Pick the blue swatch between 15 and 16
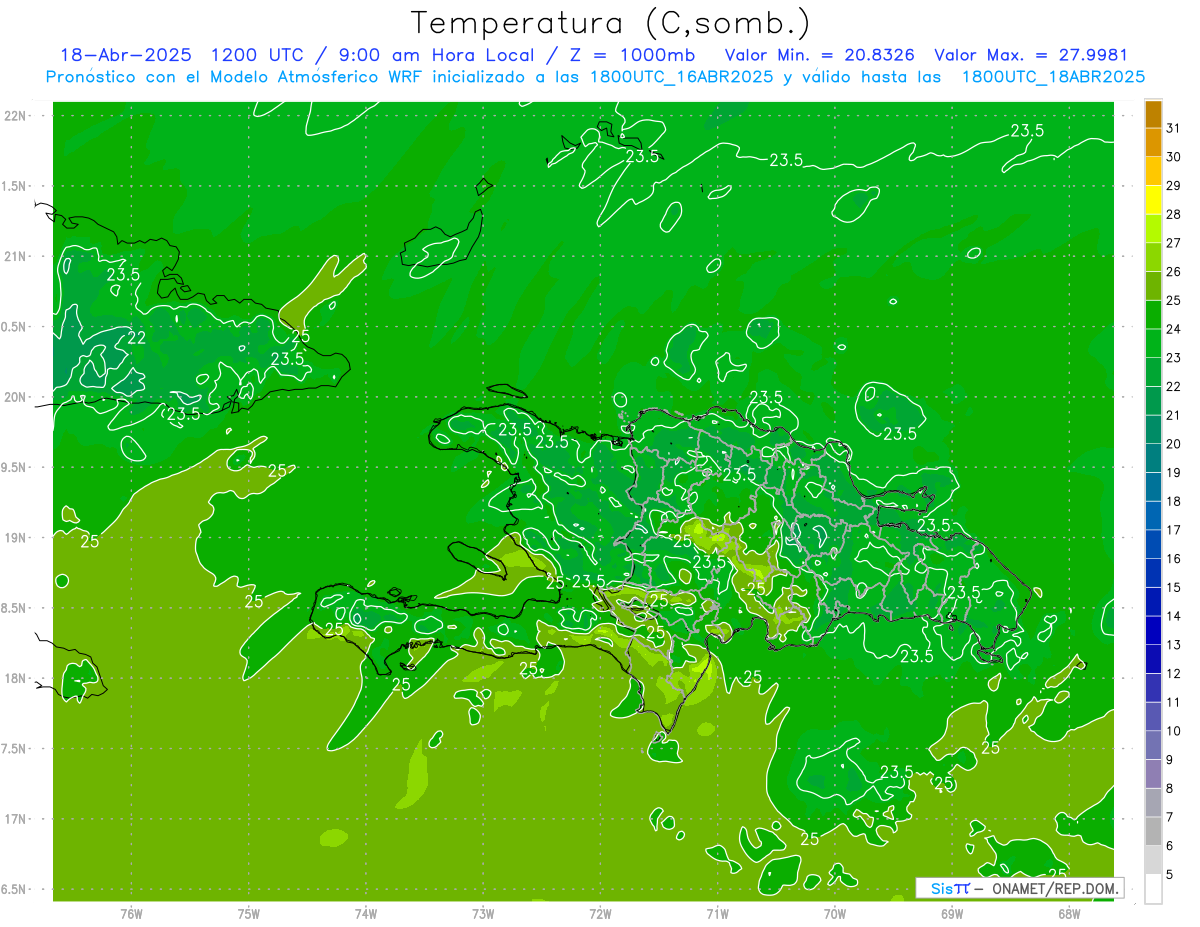This screenshot has width=1200, height=927. [x=1153, y=573]
